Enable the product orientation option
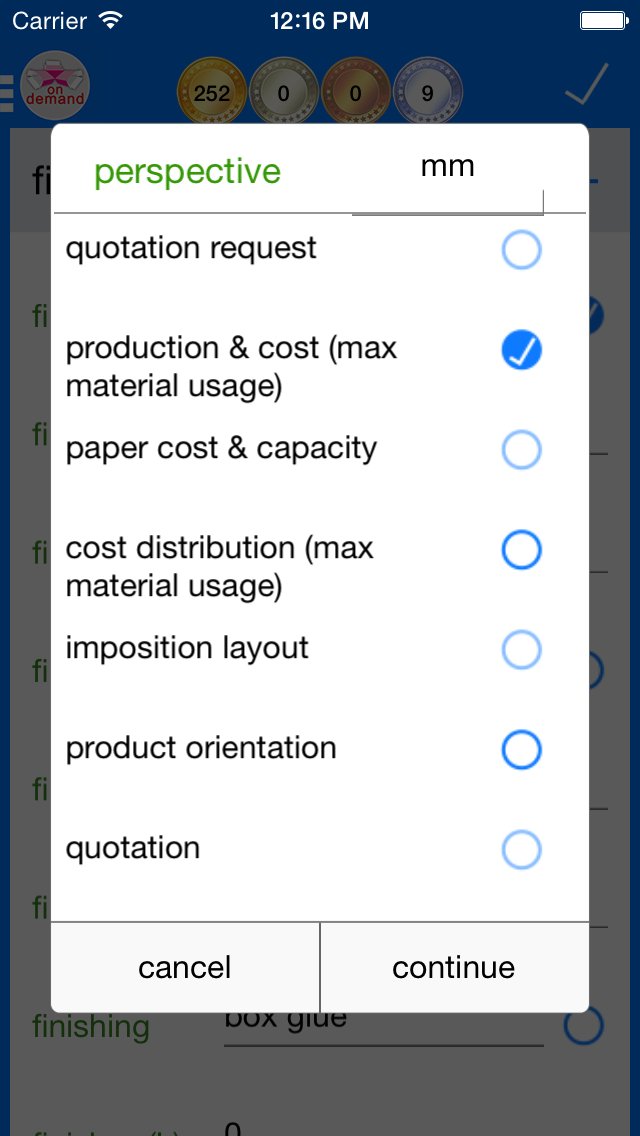Screen dimensions: 640x1136 pos(521,750)
